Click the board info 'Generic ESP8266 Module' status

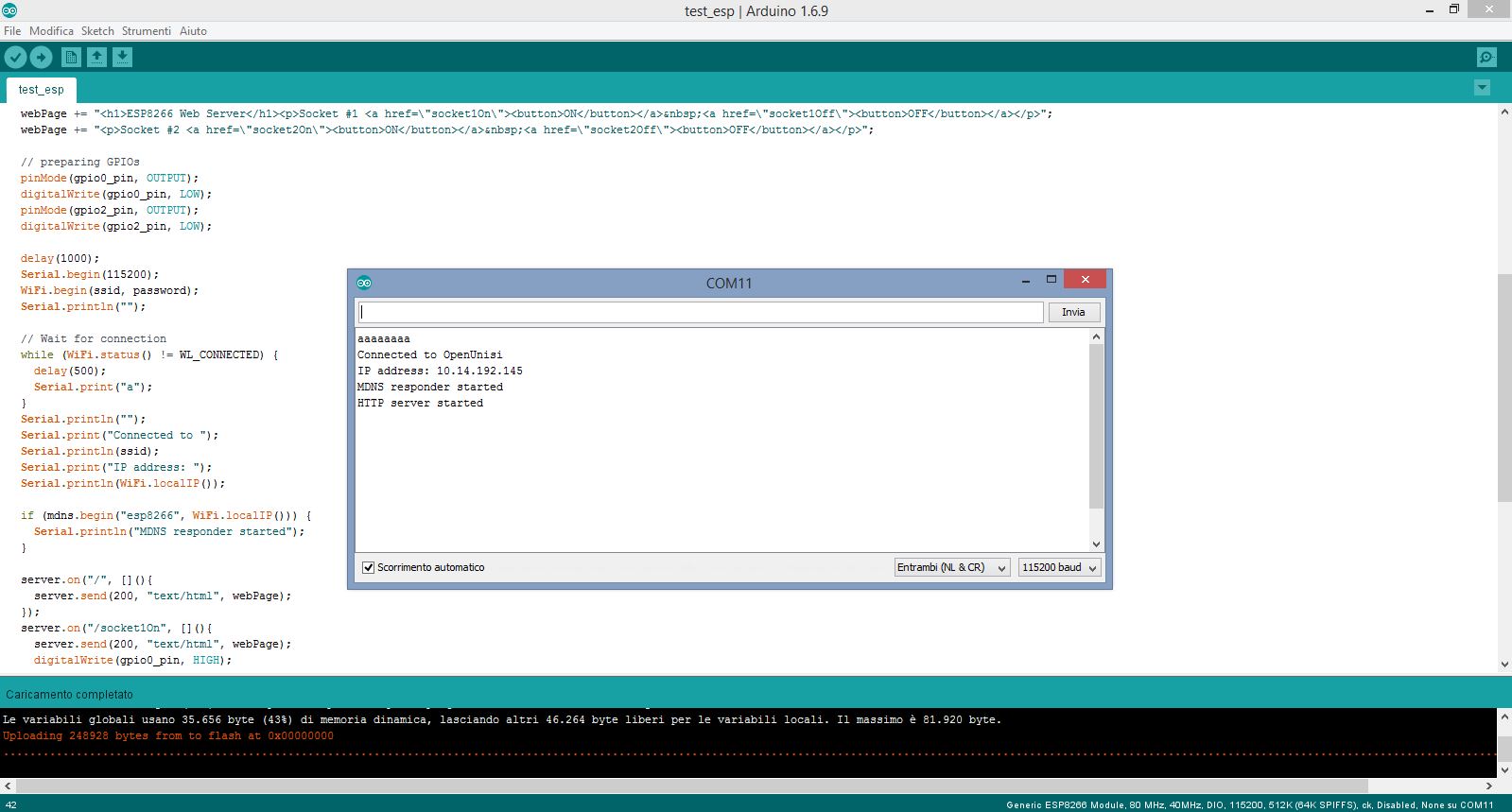point(1250,805)
